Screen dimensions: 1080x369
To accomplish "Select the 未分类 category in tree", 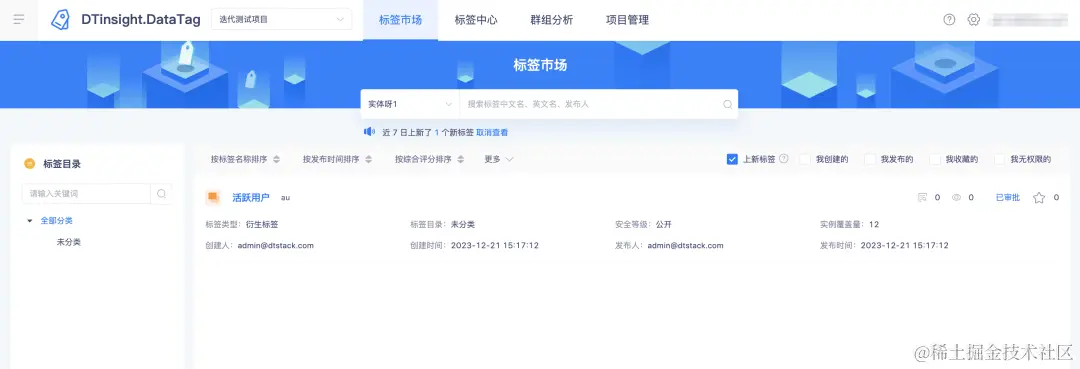I will pyautogui.click(x=69, y=242).
